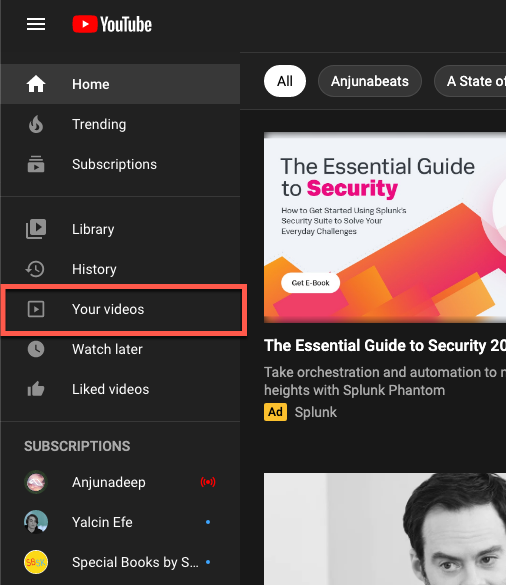The image size is (506, 585).
Task: Click the Splunk advertiser name
Action: pos(316,412)
